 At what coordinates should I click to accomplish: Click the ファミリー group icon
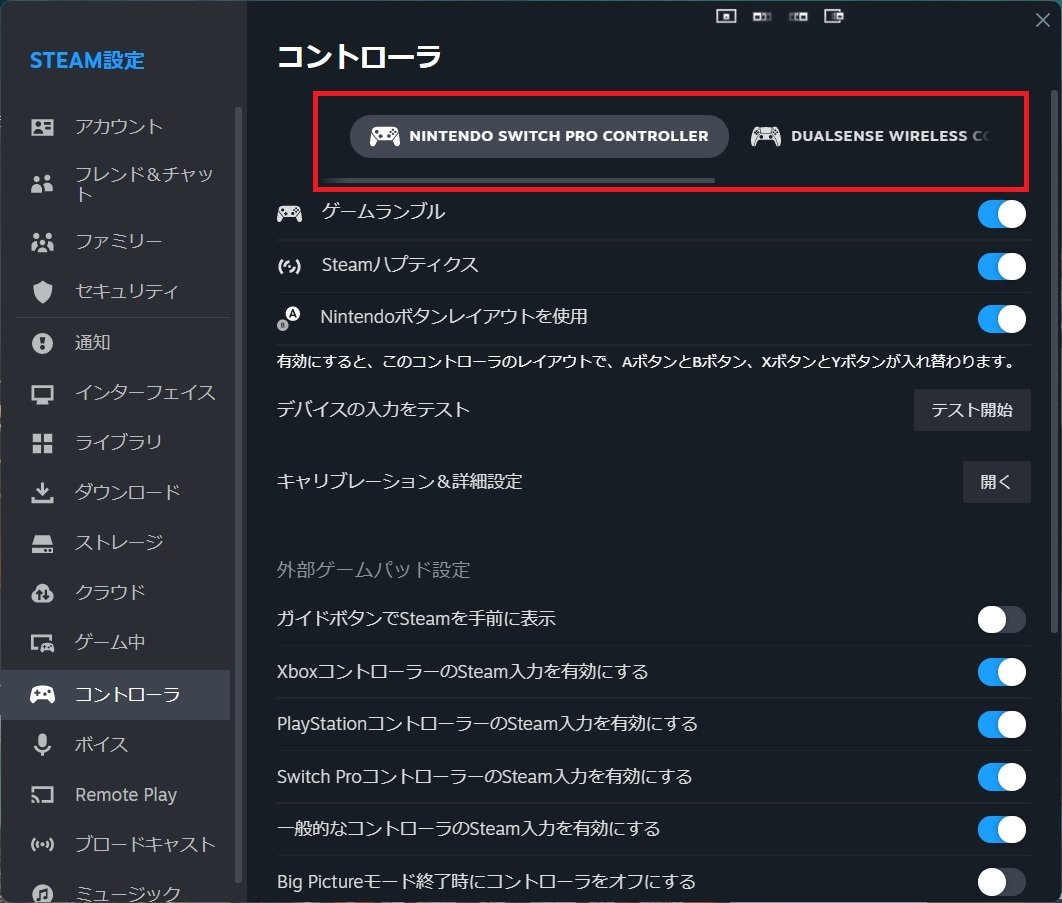42,242
